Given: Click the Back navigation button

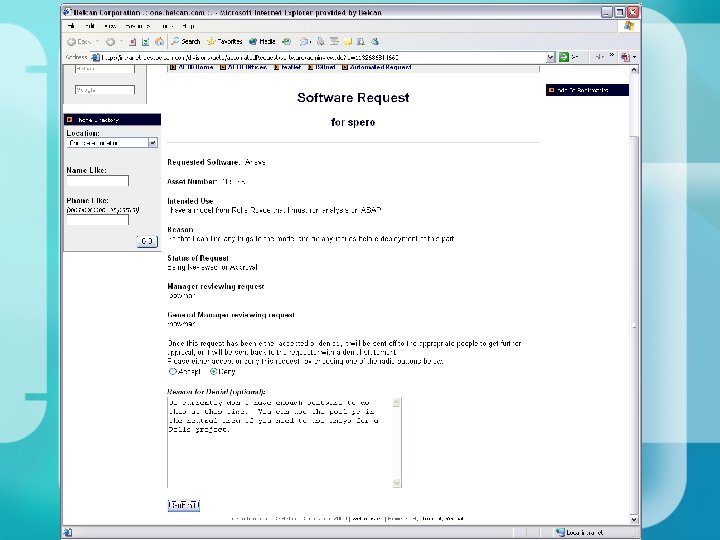Looking at the screenshot, I should click(79, 42).
